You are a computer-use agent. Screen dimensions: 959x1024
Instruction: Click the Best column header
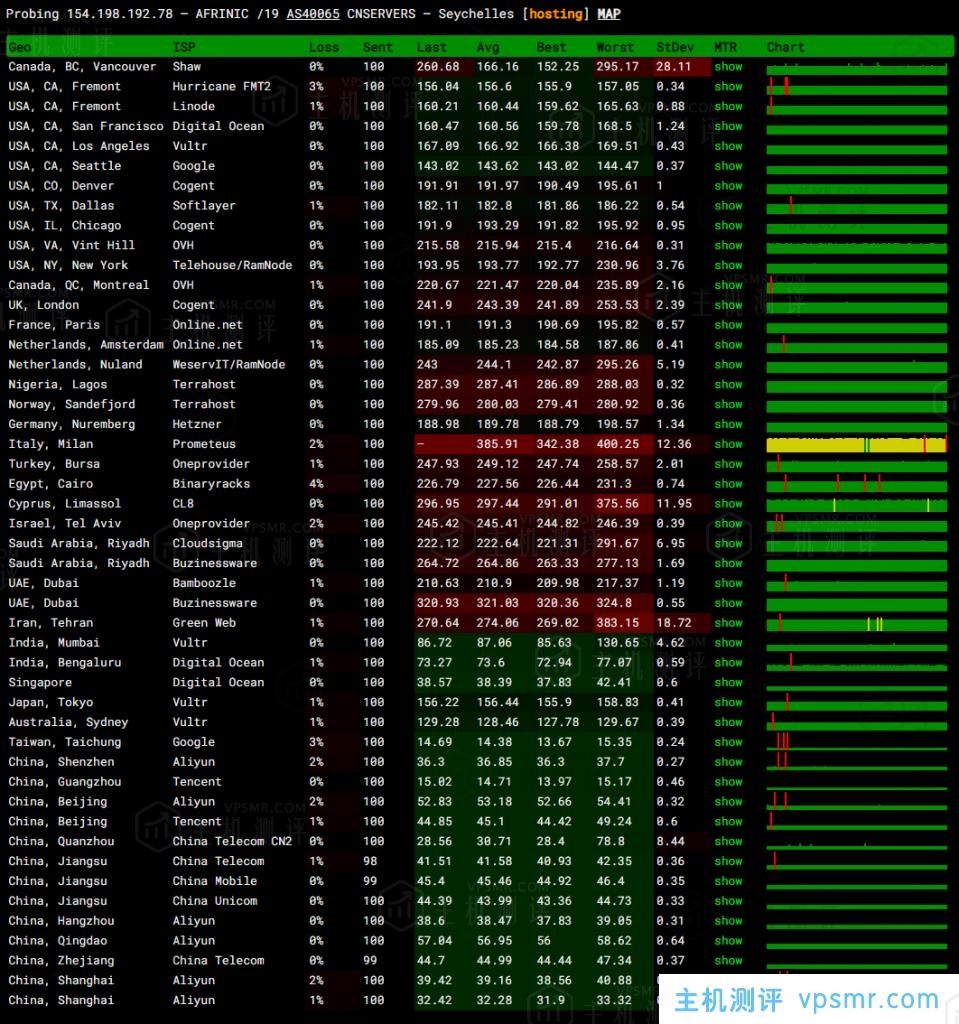(551, 47)
